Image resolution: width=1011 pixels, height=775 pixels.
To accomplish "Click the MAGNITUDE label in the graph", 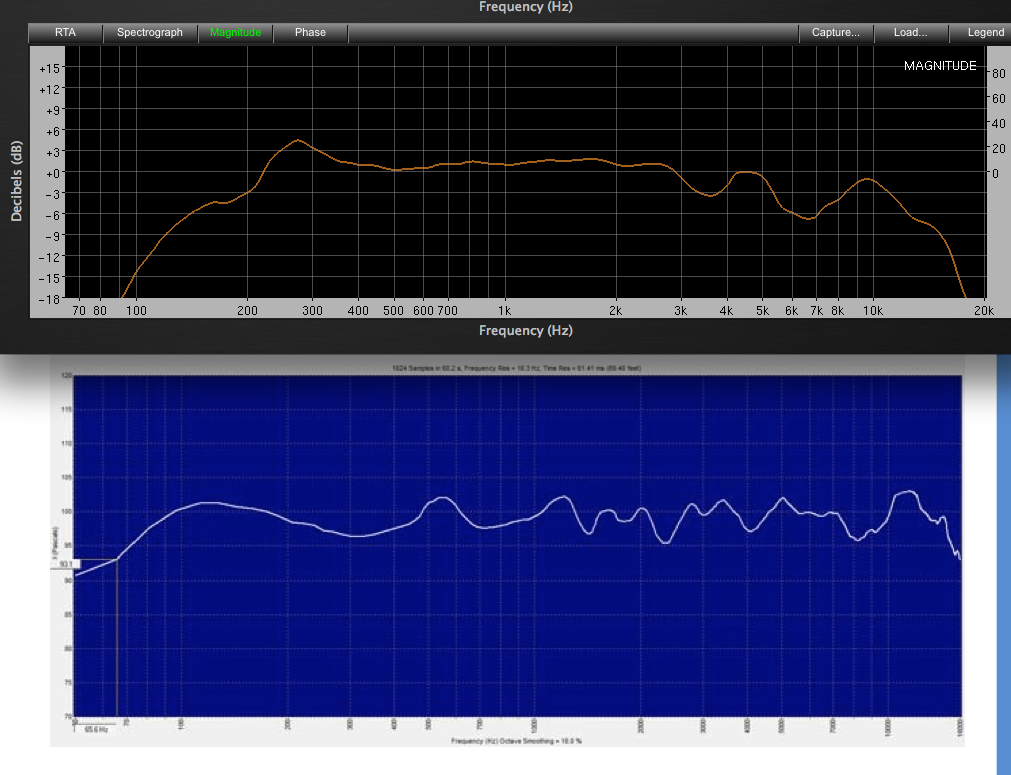I will 939,66.
